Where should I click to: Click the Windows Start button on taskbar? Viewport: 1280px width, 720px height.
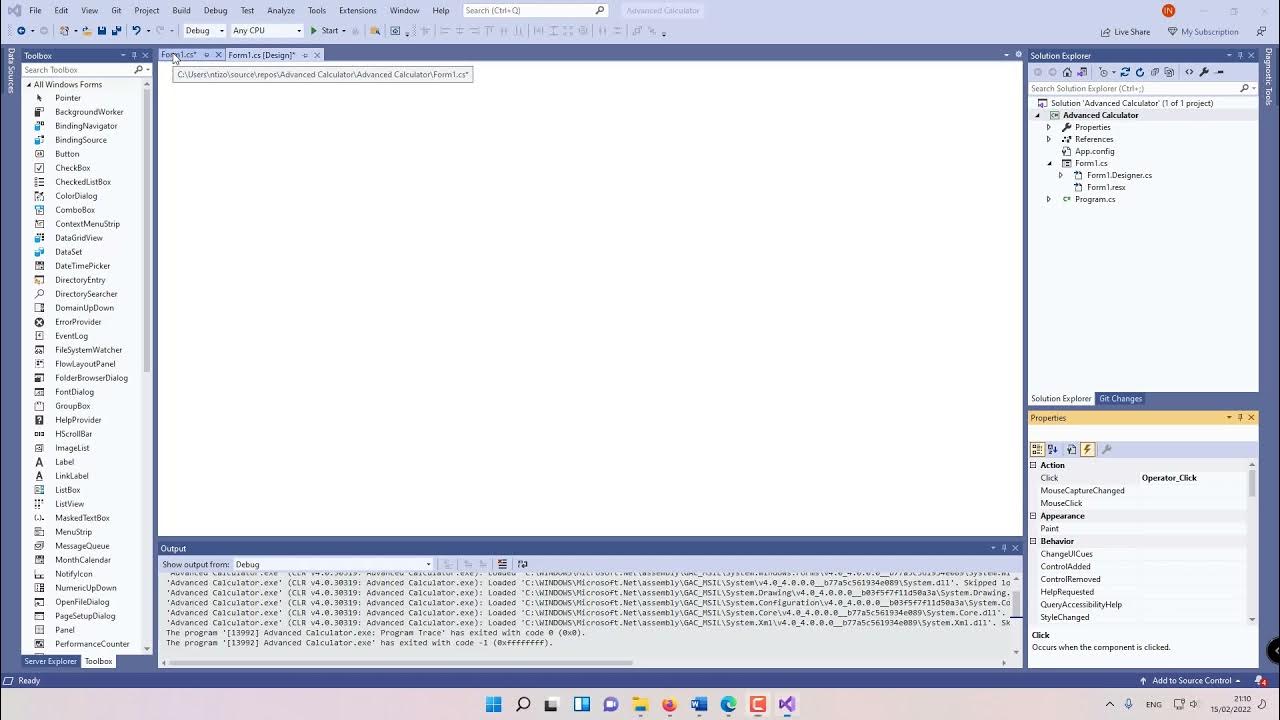tap(493, 704)
